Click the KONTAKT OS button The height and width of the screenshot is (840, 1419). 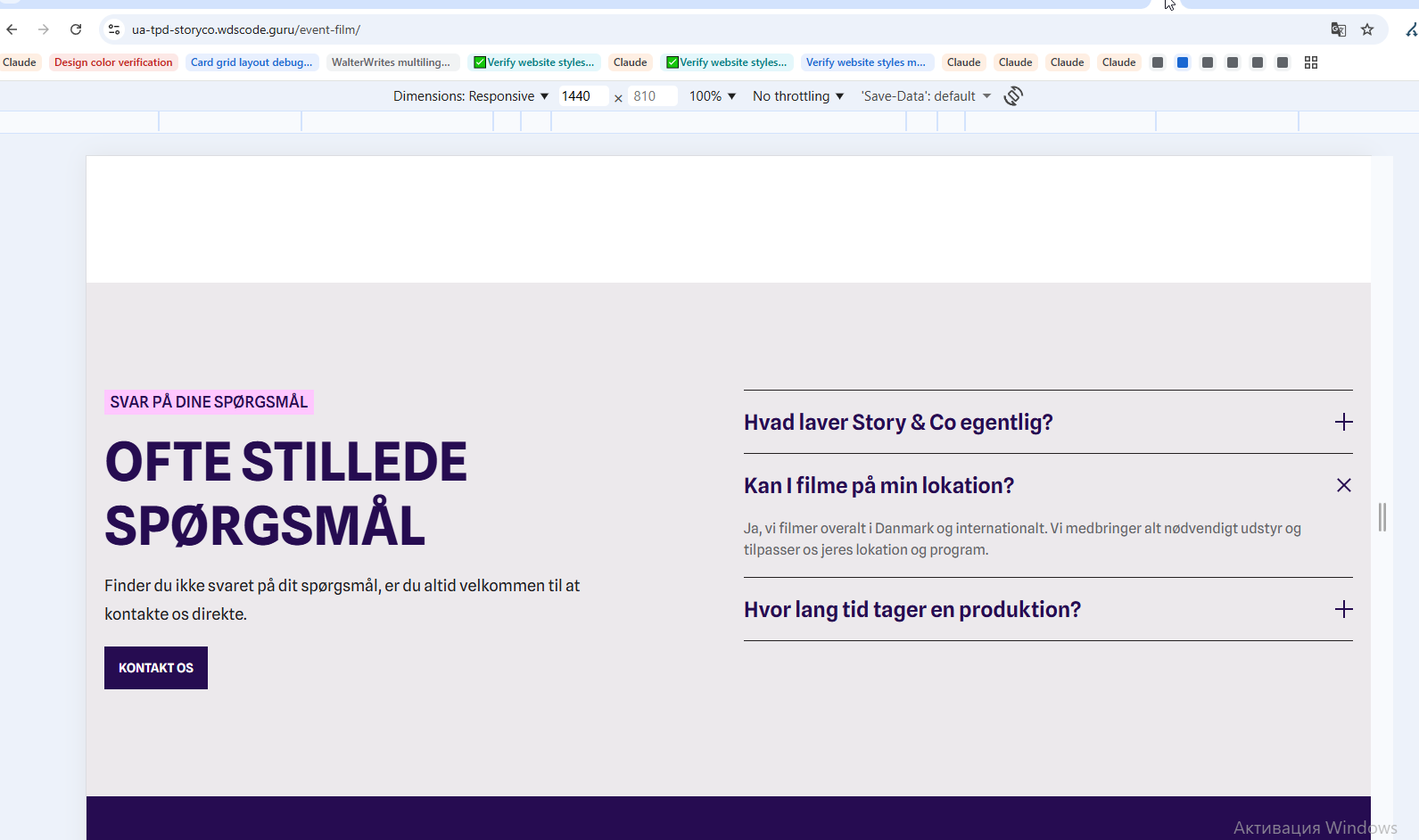point(156,668)
